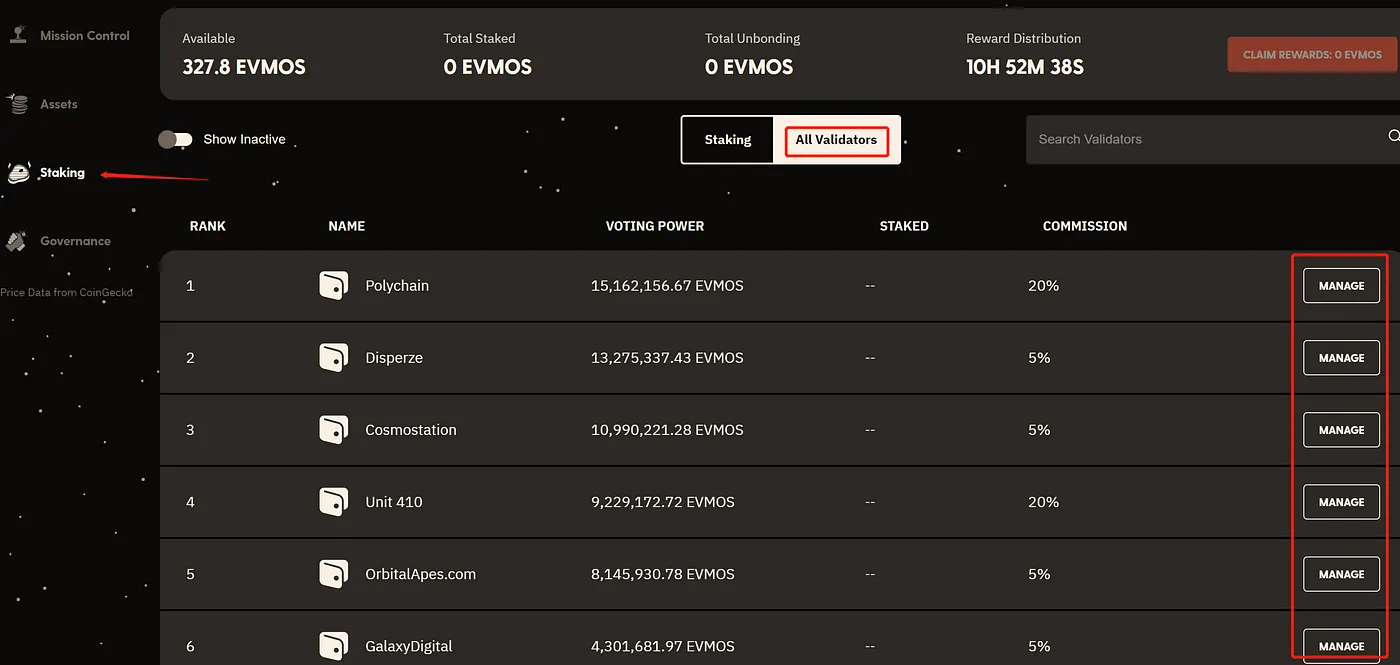Click Manage for GalaxyDigital
The width and height of the screenshot is (1400, 665).
[x=1341, y=646]
